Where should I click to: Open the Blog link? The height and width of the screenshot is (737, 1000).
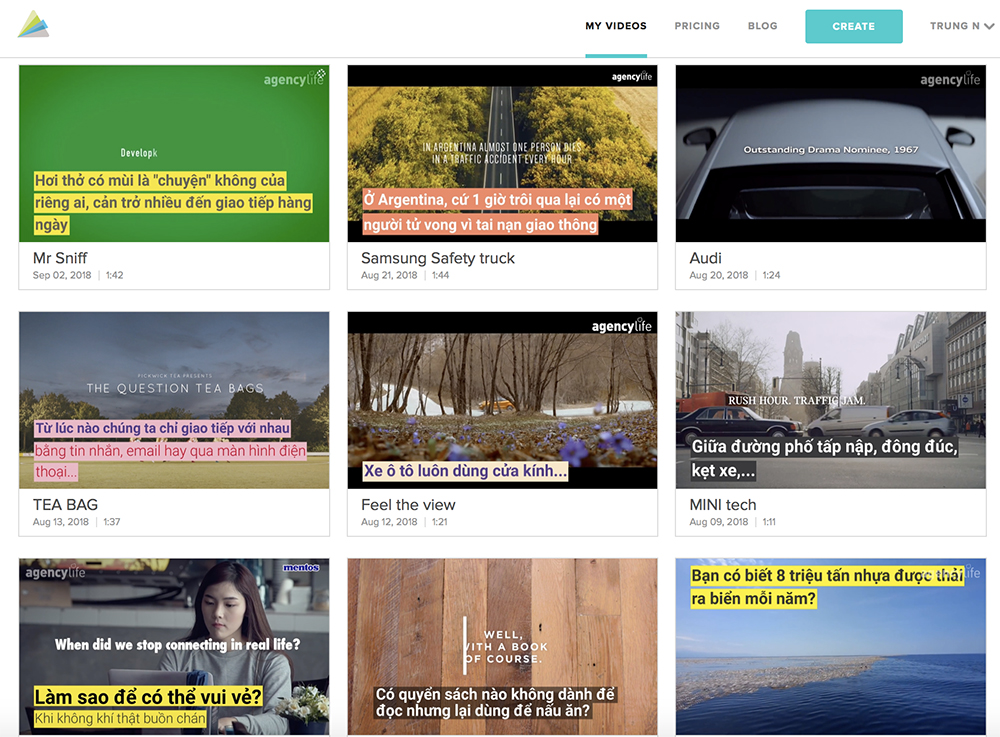tap(762, 26)
